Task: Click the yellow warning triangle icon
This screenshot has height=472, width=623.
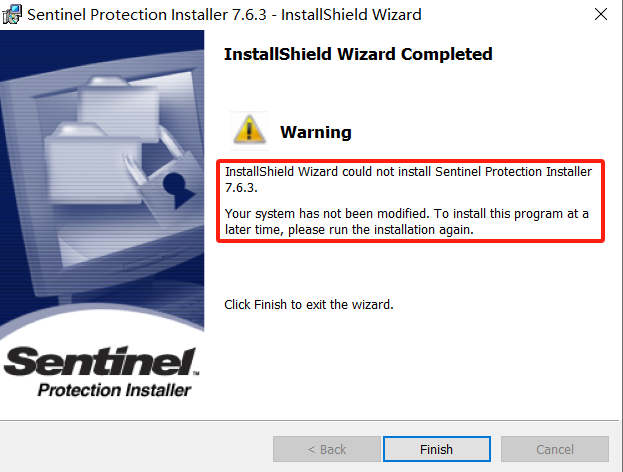Action: click(249, 130)
